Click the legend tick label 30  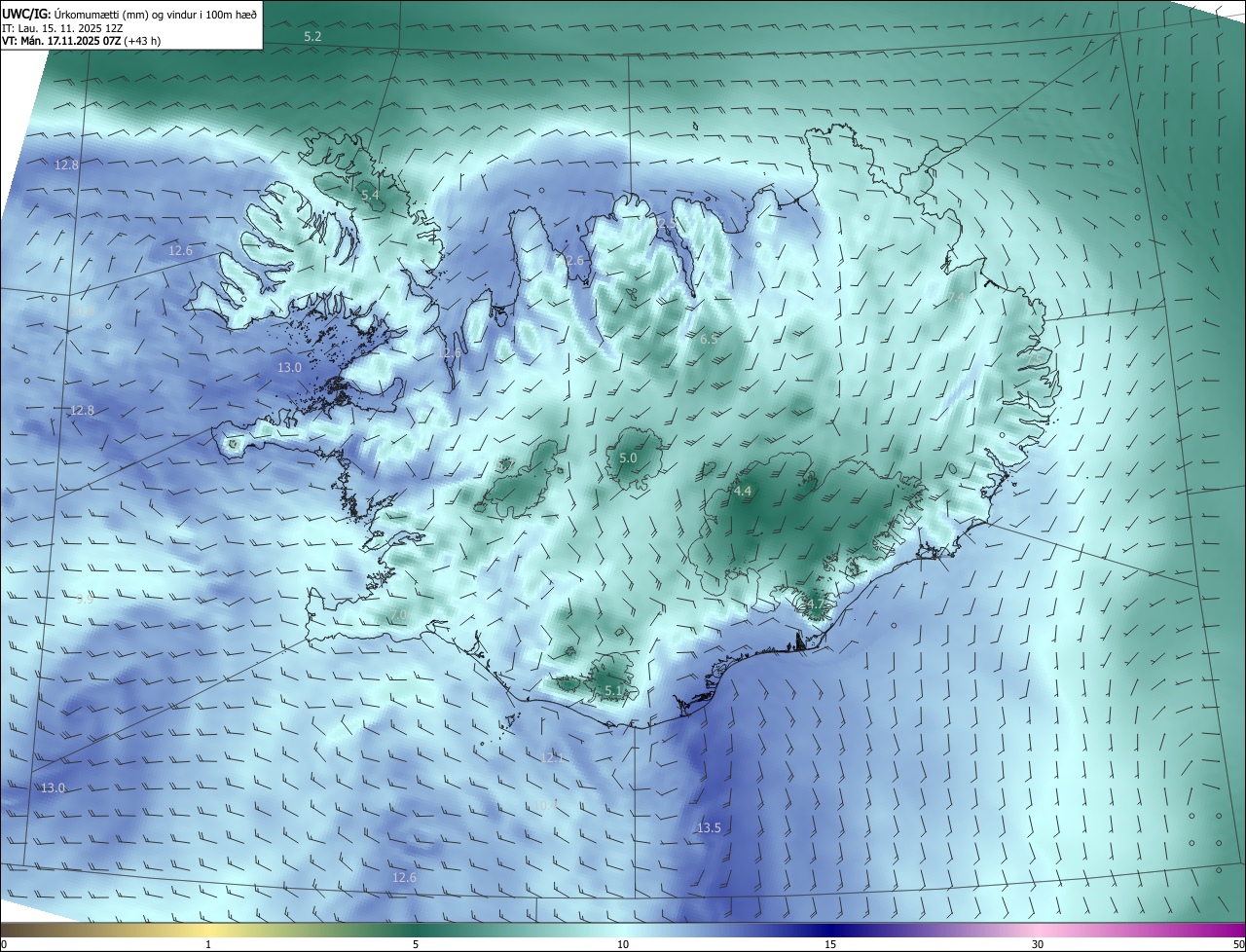1038,944
